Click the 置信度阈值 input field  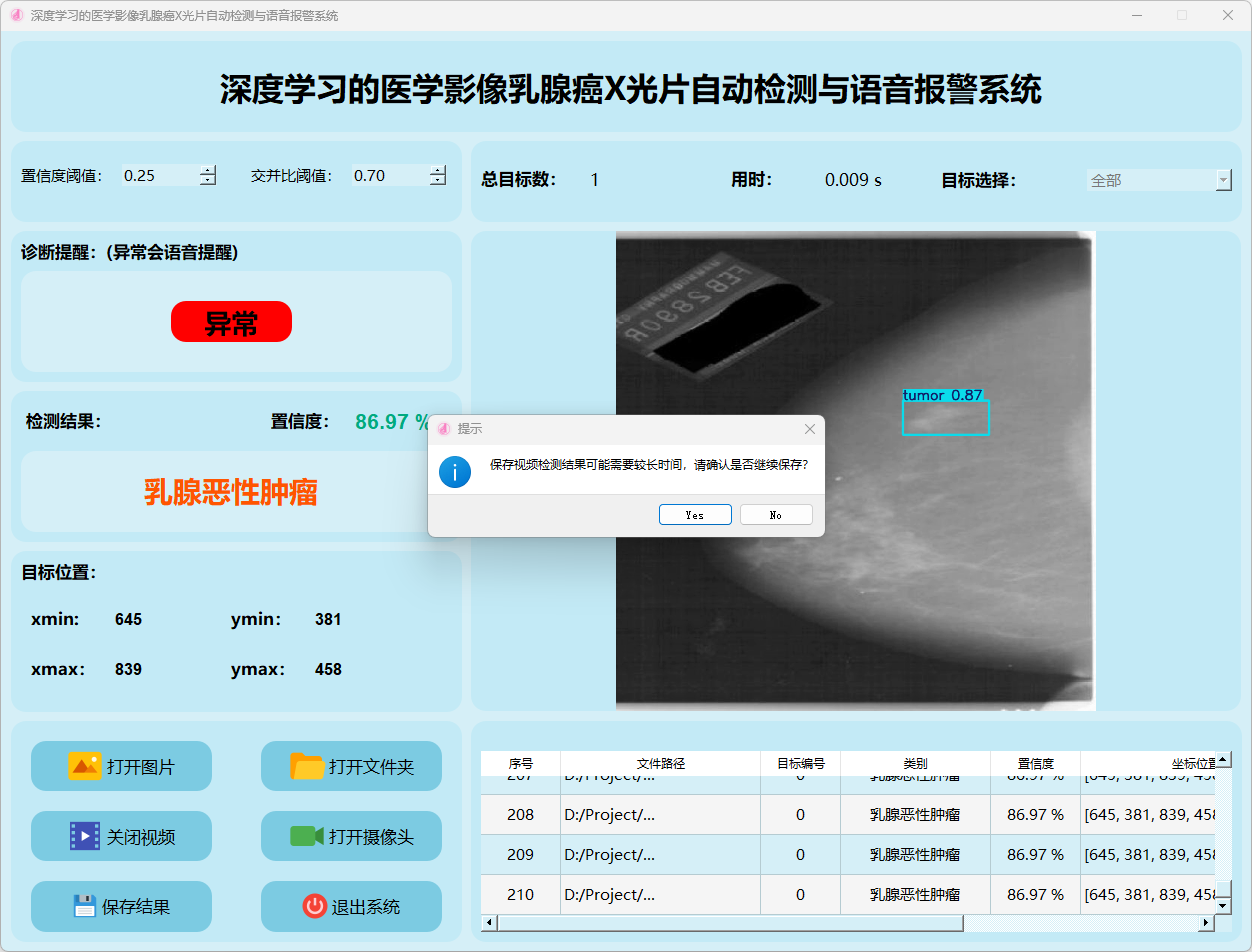(x=158, y=176)
